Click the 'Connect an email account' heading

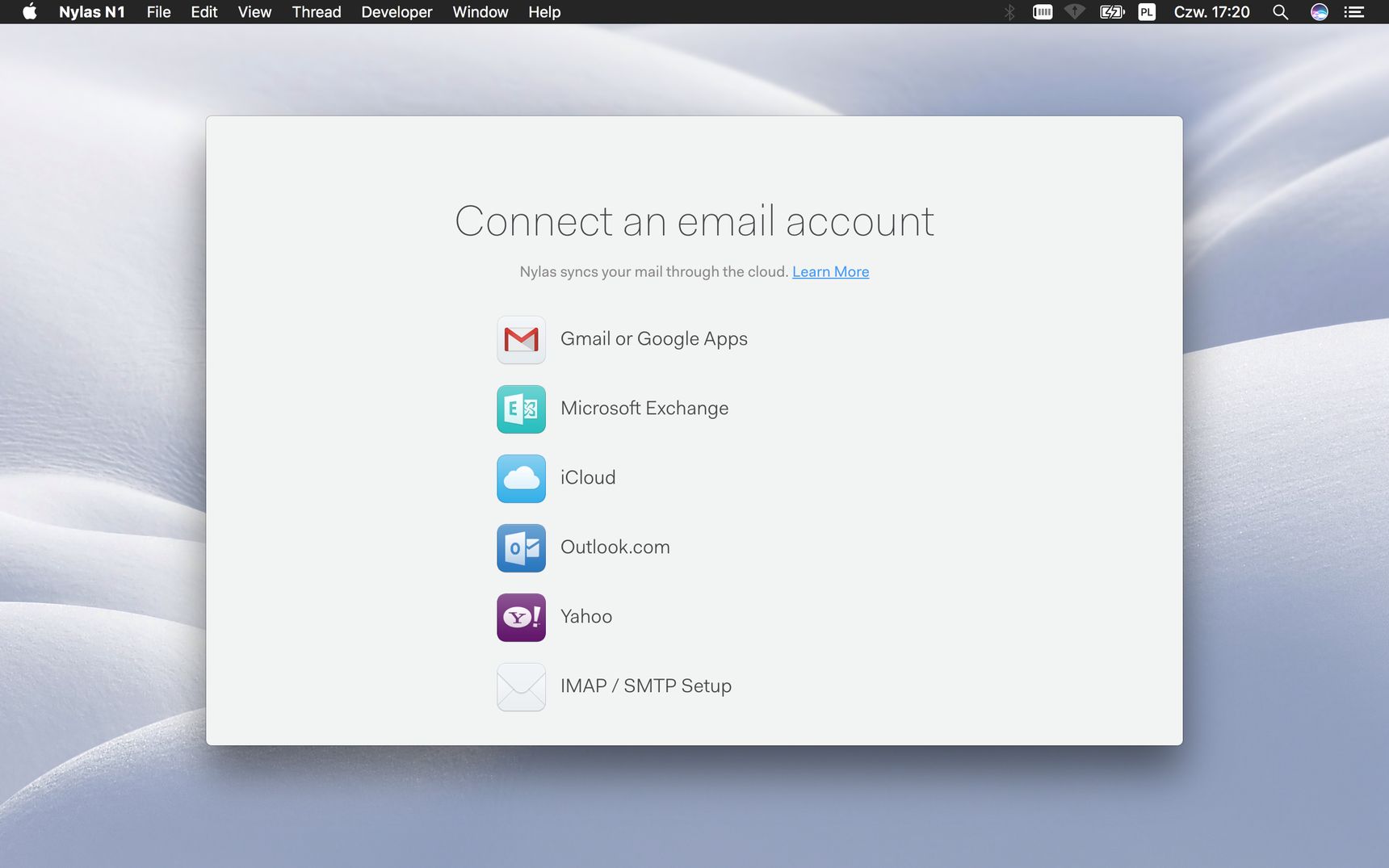(694, 221)
